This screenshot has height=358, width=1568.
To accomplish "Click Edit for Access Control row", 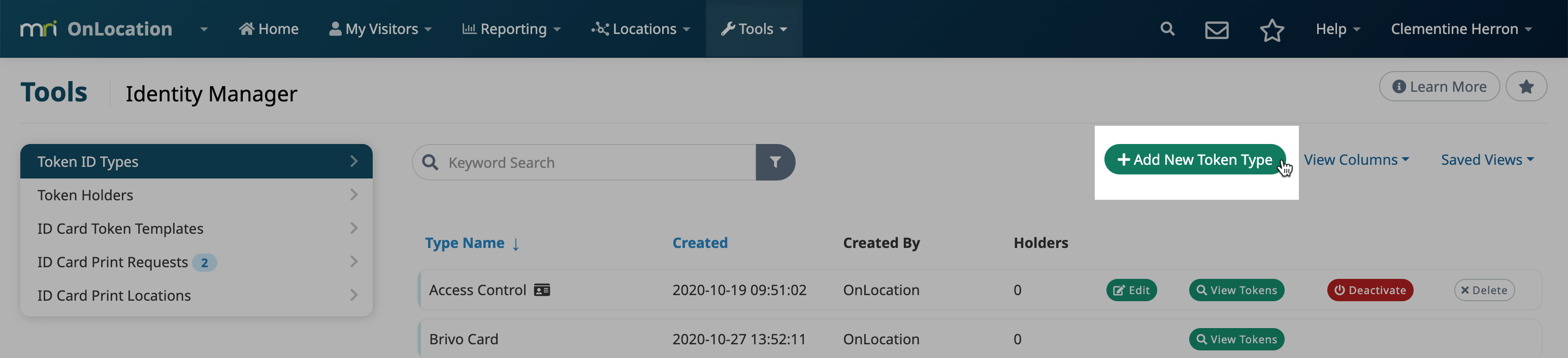I will coord(1131,290).
